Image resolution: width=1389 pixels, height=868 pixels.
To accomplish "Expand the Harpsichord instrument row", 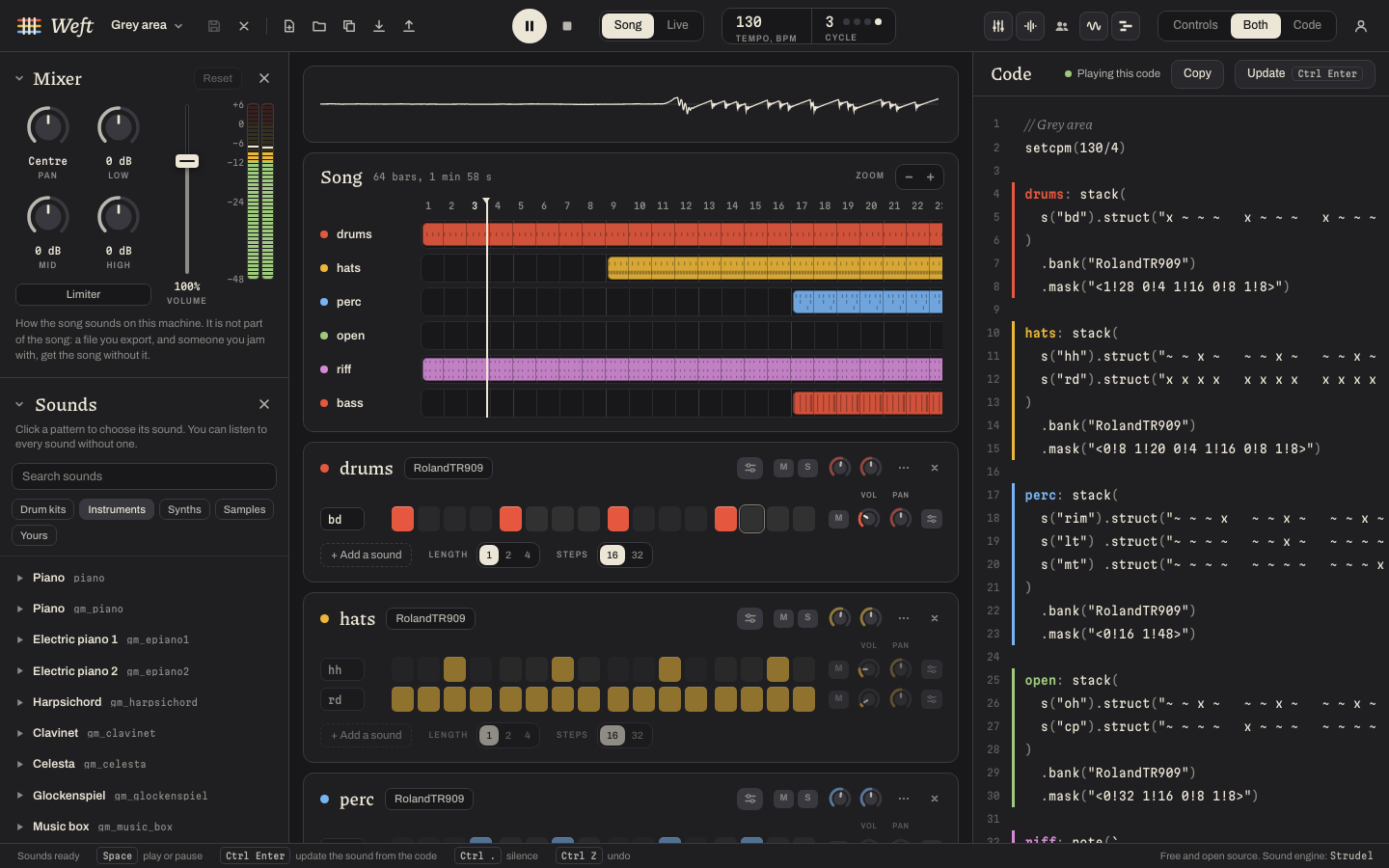I will [x=145, y=702].
